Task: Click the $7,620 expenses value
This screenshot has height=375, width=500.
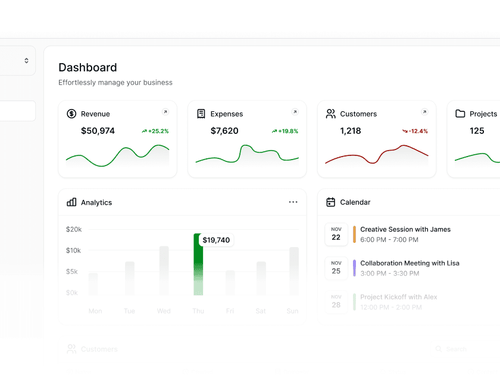Action: (224, 131)
